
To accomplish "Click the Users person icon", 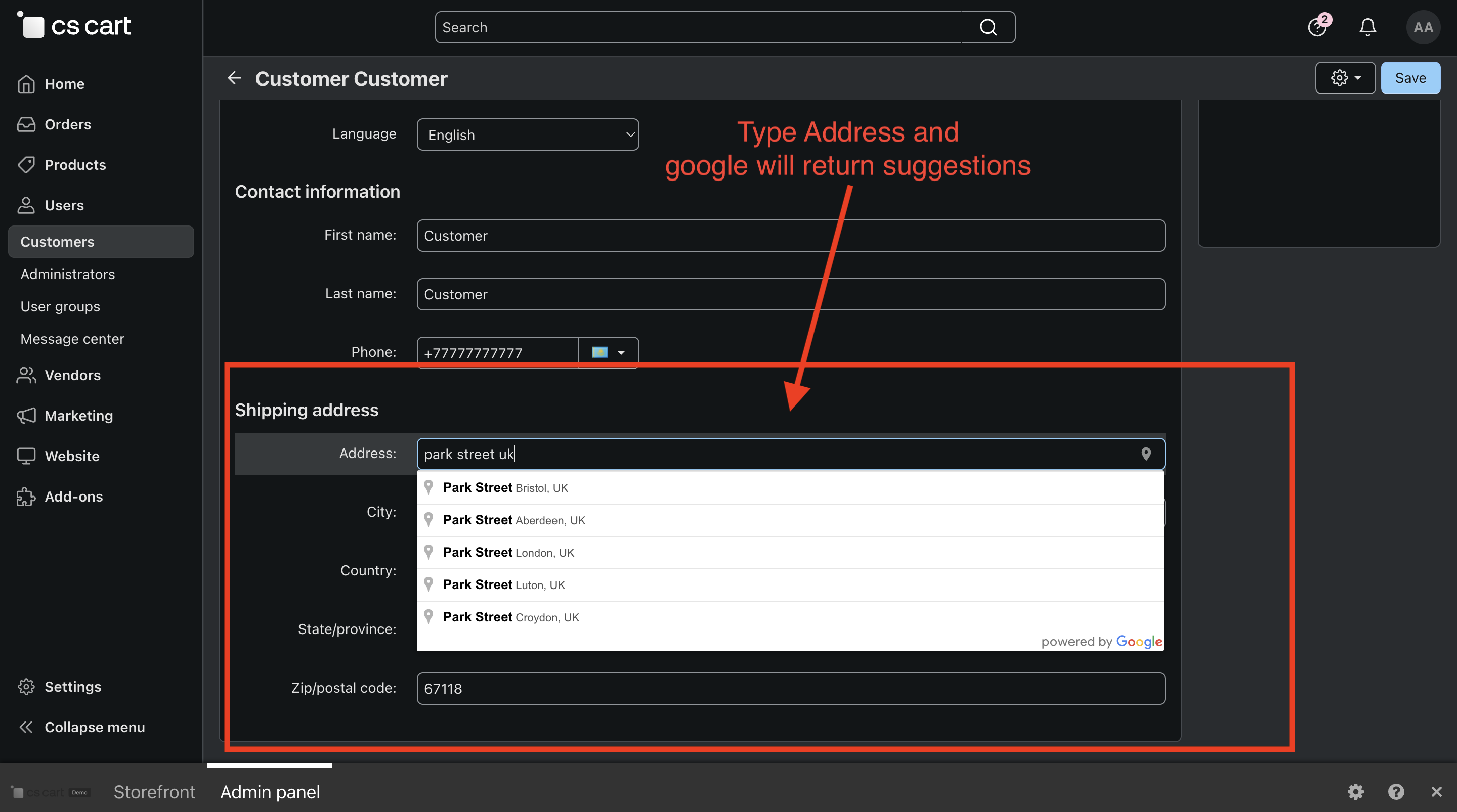I will coord(26,205).
